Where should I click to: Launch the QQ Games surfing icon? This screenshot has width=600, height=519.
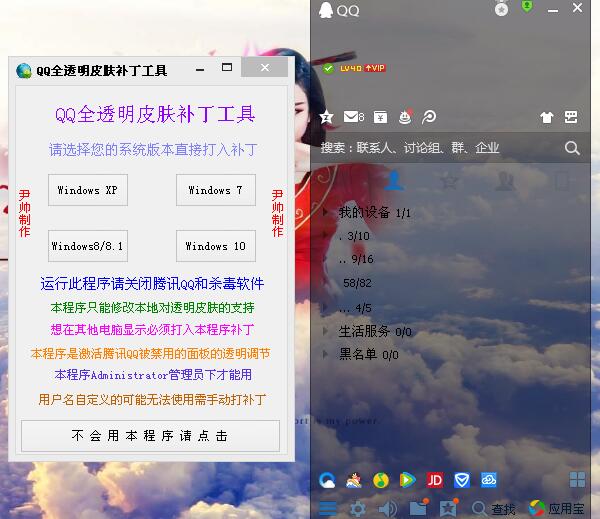(354, 480)
